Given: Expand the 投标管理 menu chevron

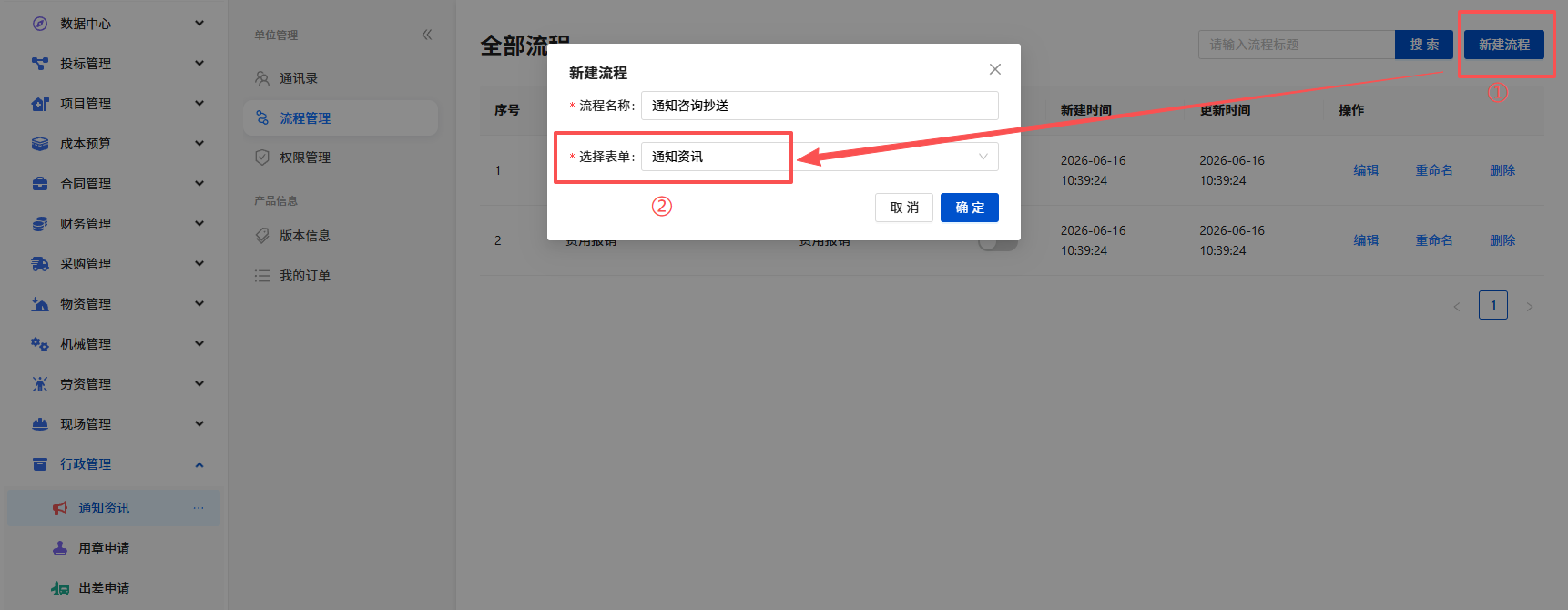Looking at the screenshot, I should coord(199,64).
